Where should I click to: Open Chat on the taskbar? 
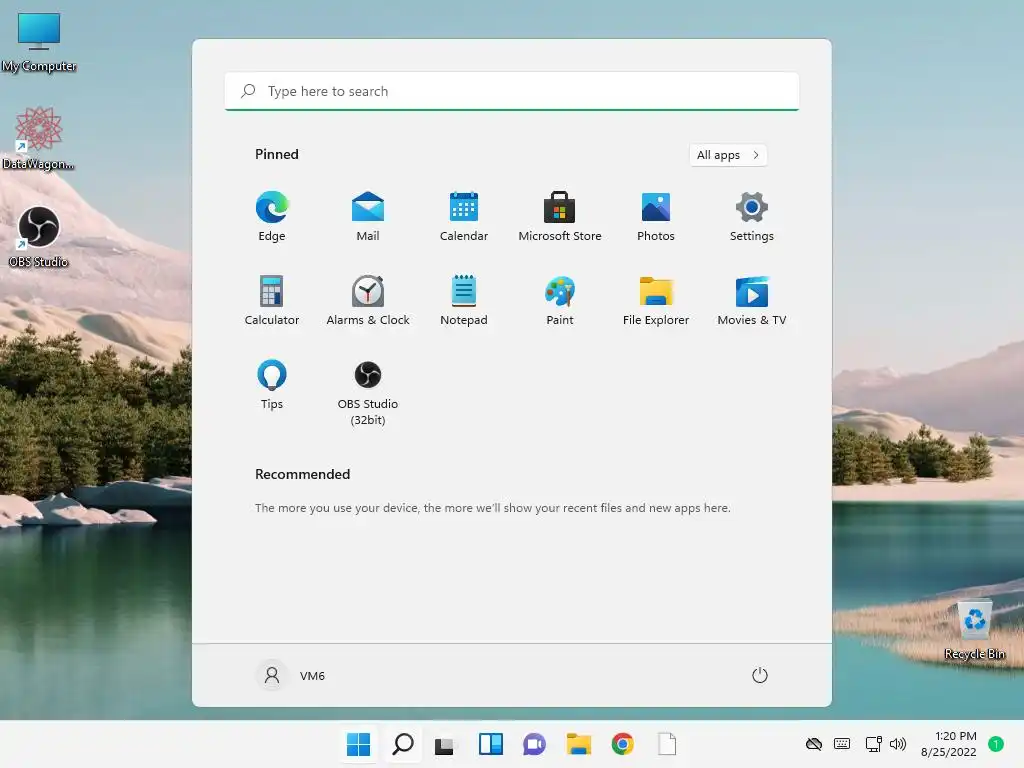coord(534,744)
